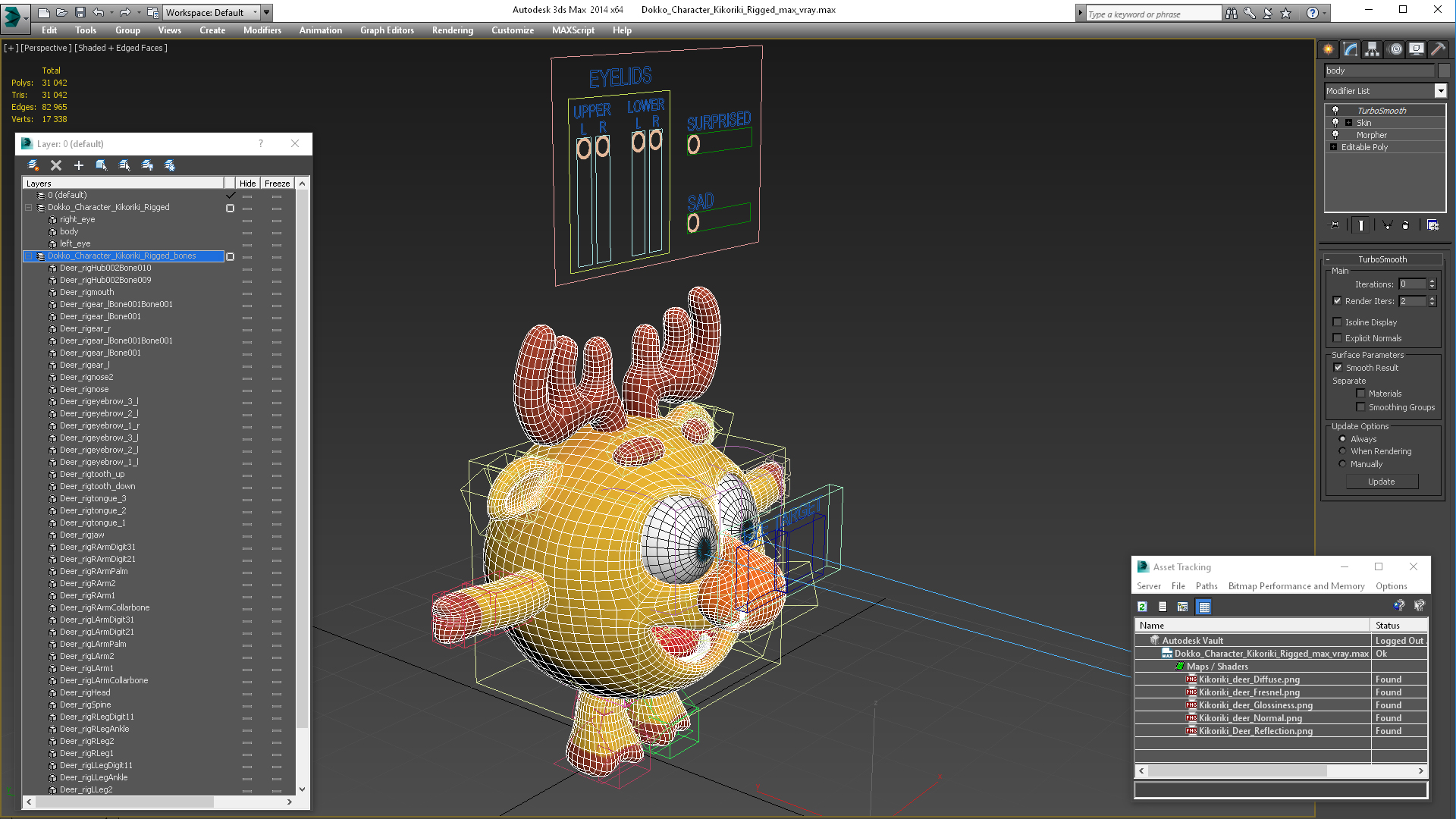
Task: Open the Graph Editors menu
Action: pyautogui.click(x=387, y=30)
